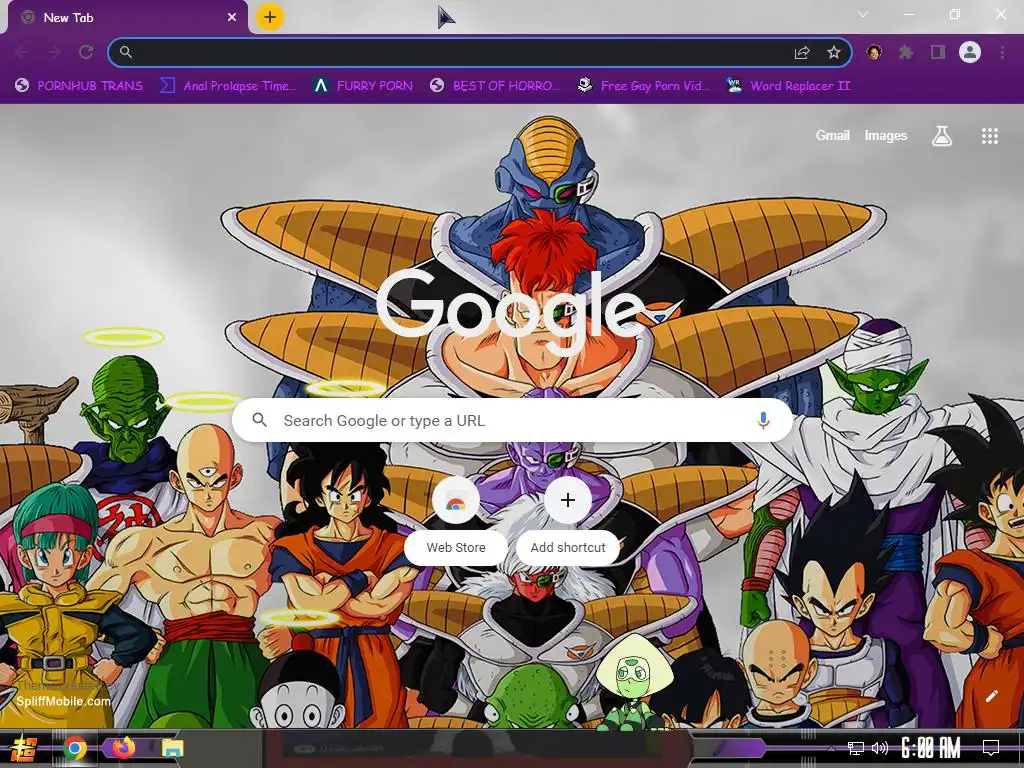This screenshot has width=1024, height=768.
Task: Open the notification center icon
Action: (991, 748)
